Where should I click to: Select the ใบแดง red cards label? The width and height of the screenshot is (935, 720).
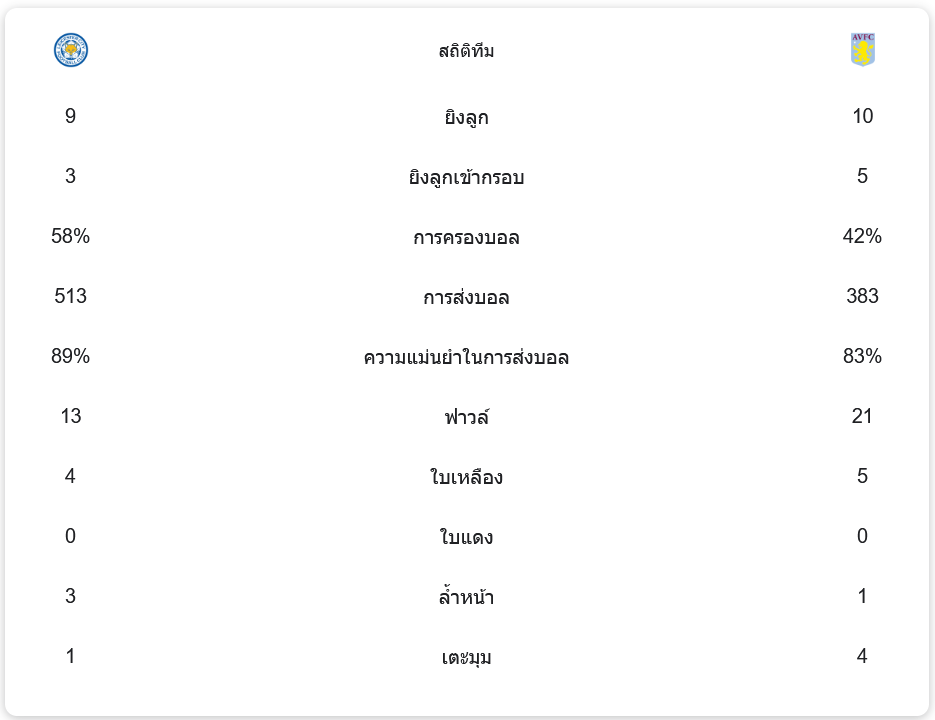(x=466, y=538)
